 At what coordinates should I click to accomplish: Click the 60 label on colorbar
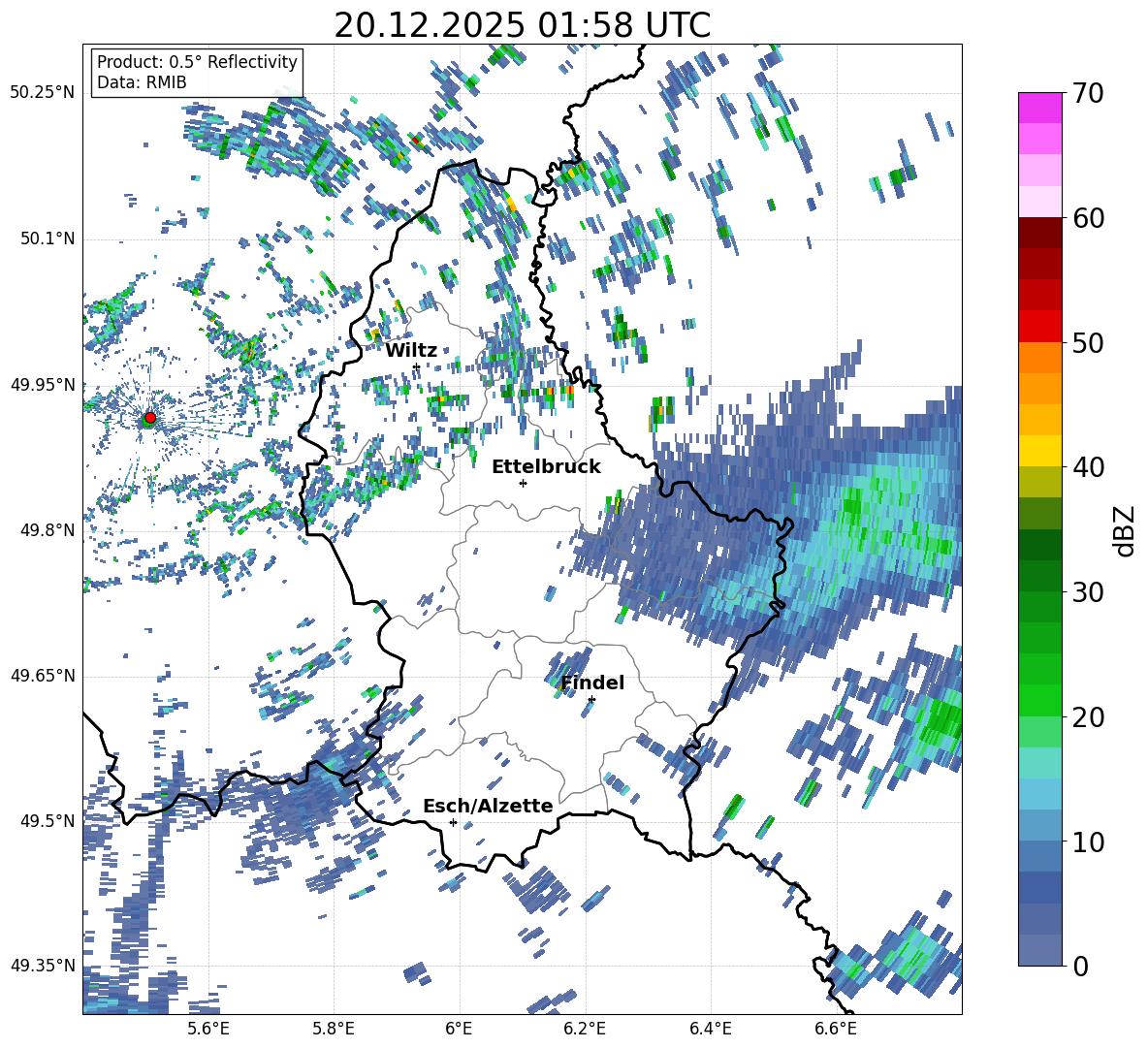pos(1088,218)
